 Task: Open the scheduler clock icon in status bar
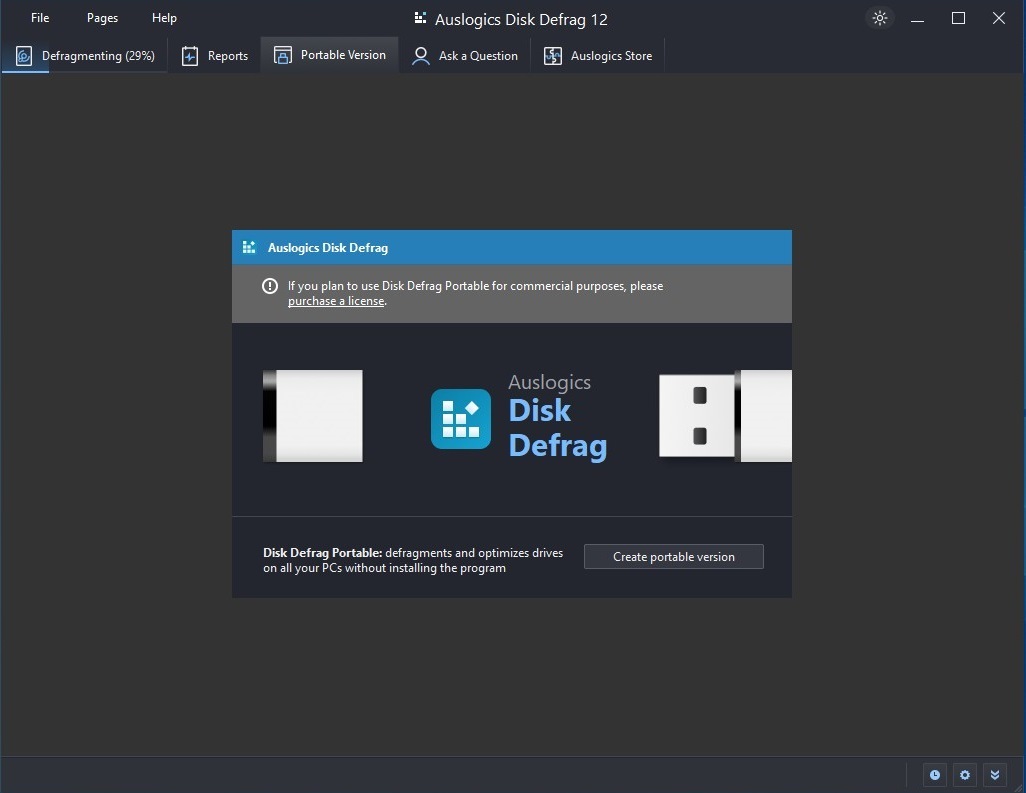[x=934, y=775]
